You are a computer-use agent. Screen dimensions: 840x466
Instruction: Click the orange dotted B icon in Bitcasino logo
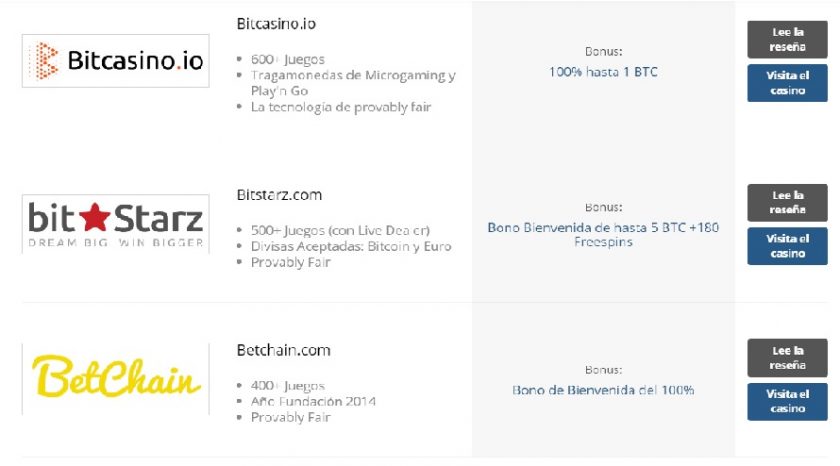point(46,61)
